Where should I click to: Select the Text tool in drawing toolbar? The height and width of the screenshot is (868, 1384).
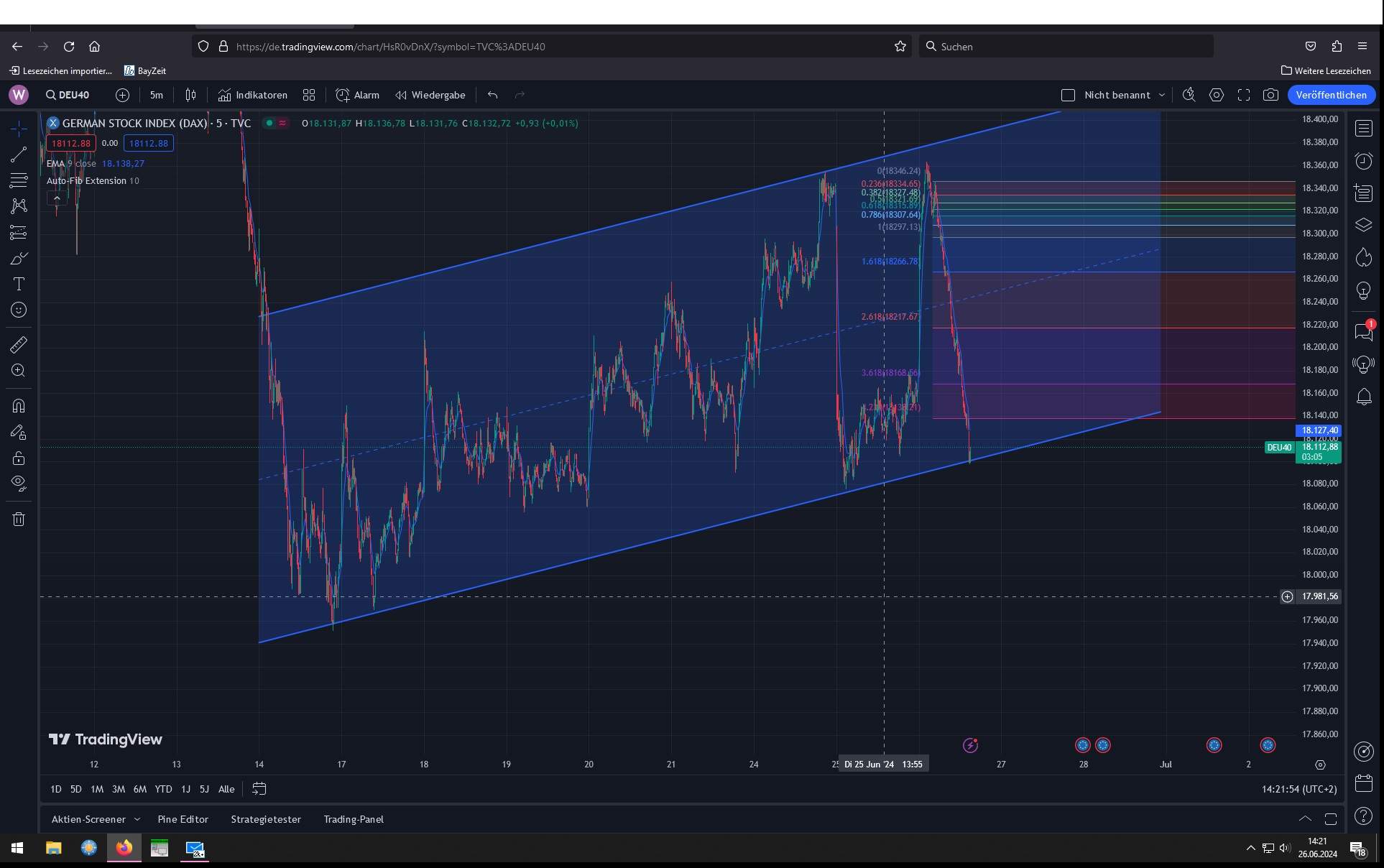[19, 284]
